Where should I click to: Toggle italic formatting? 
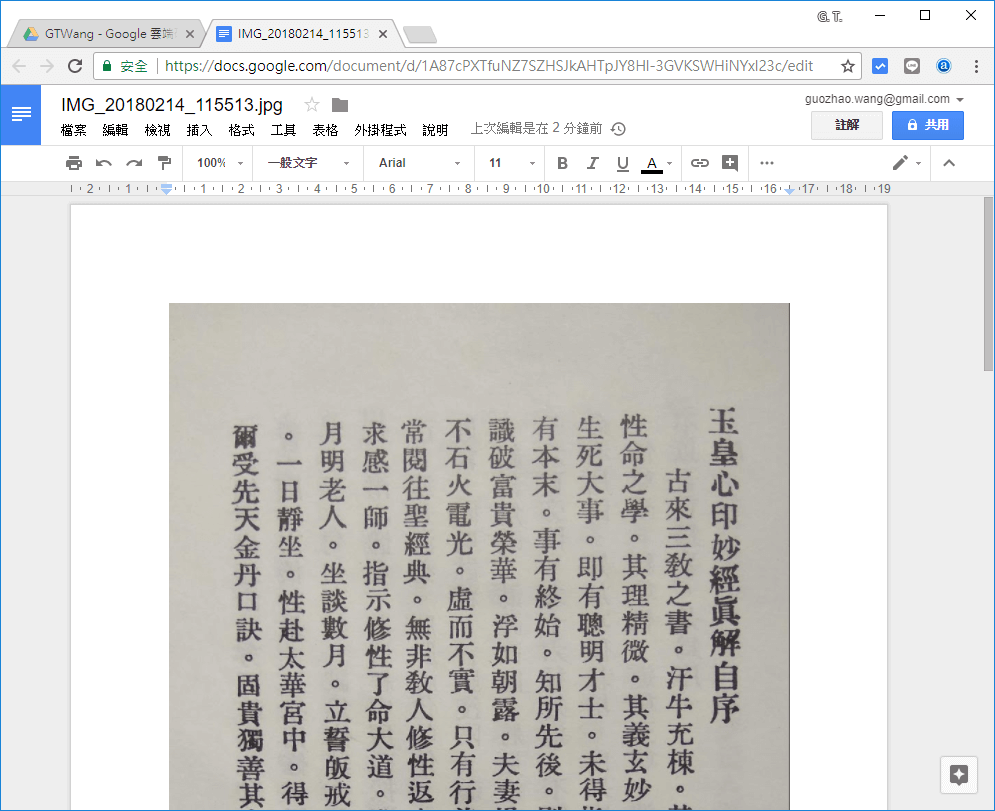coord(592,162)
